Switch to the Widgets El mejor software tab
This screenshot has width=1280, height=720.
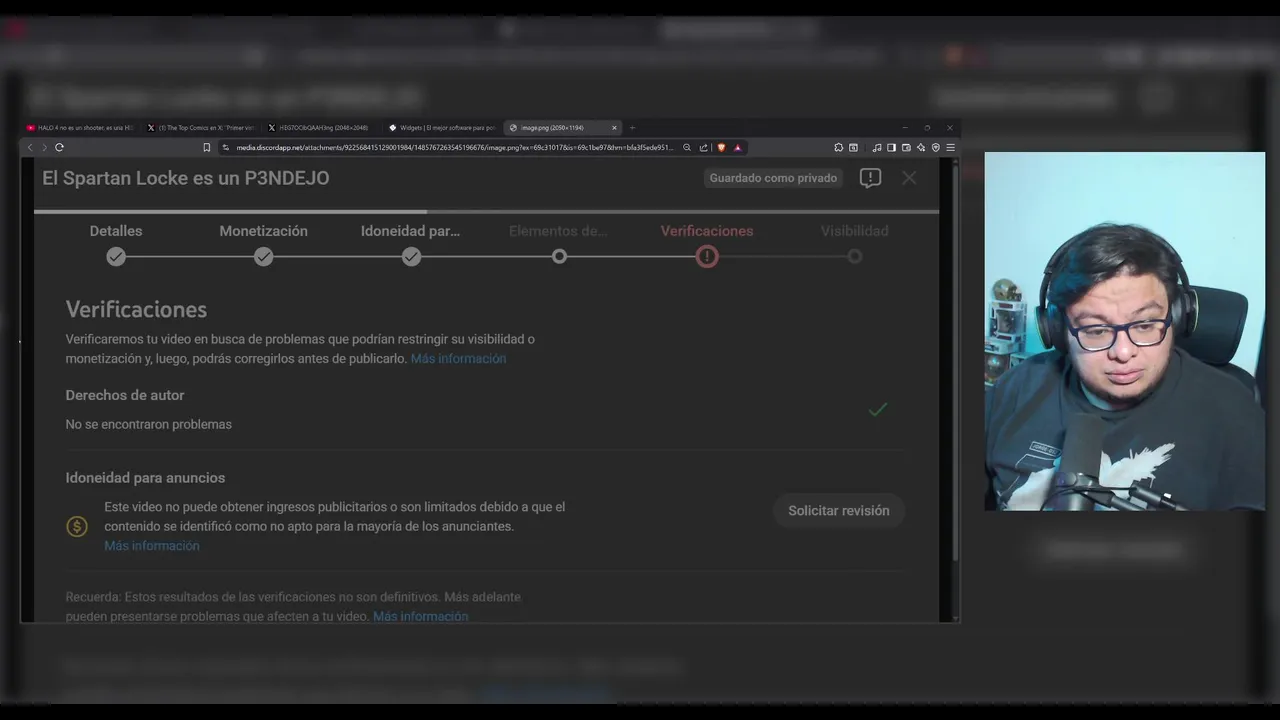point(442,128)
